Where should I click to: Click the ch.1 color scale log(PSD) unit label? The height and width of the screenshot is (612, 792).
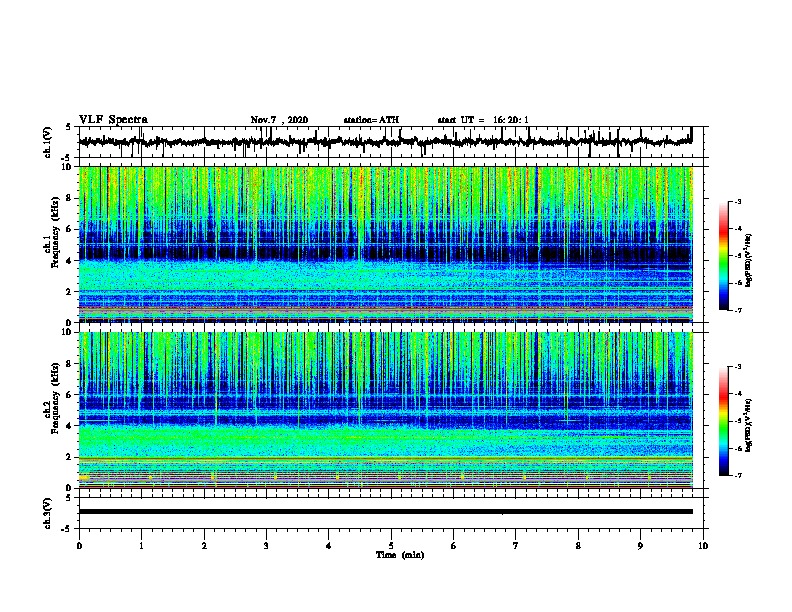[x=748, y=260]
